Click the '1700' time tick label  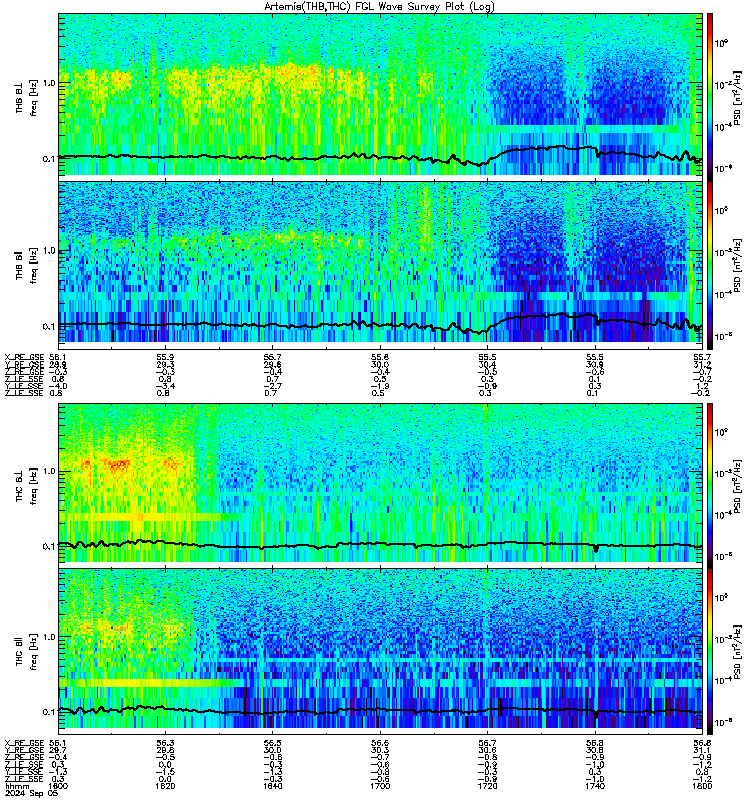[380, 786]
